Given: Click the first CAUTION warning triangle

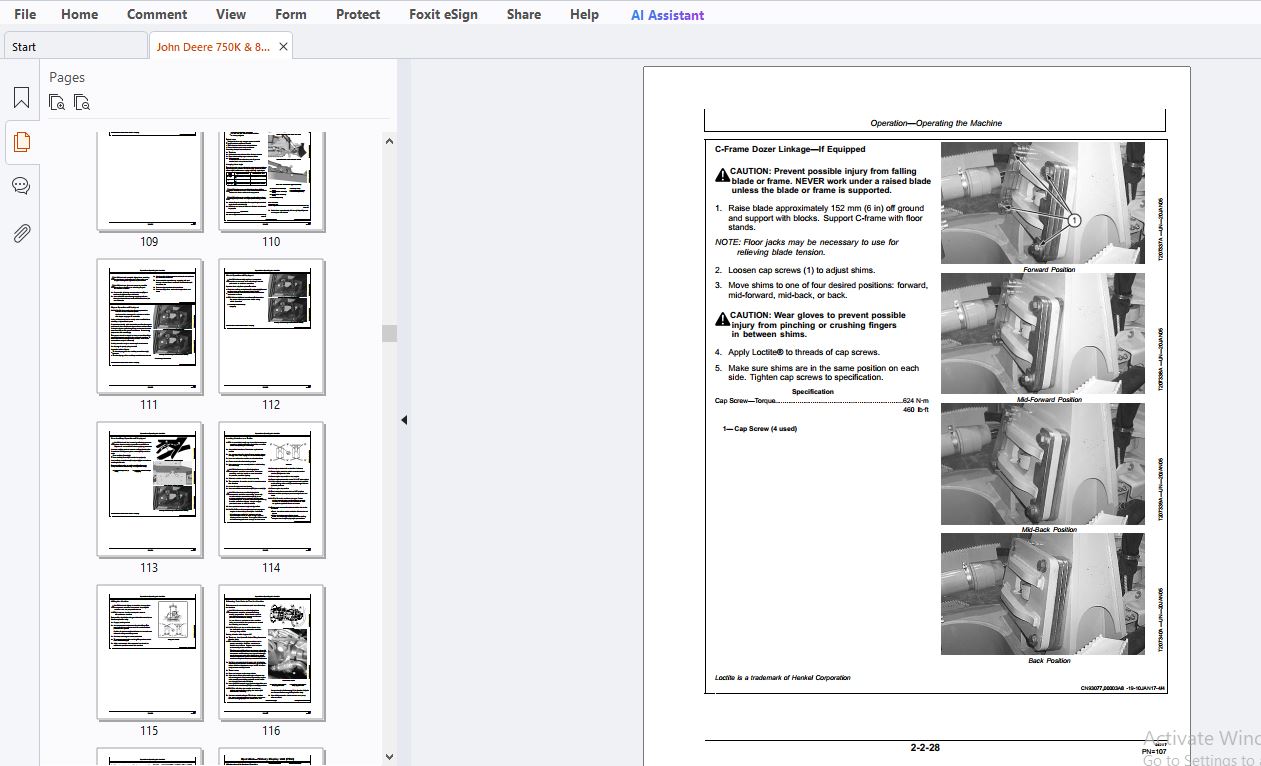Looking at the screenshot, I should click(722, 175).
